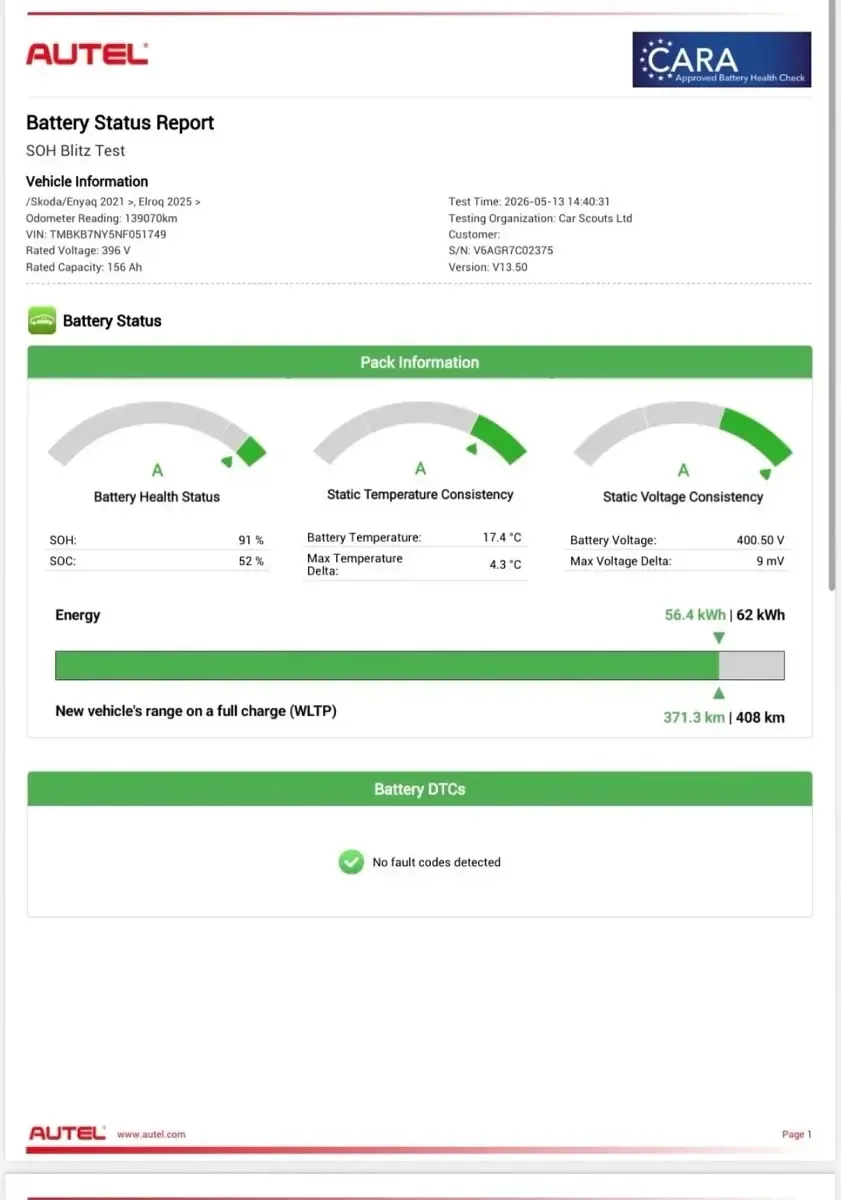Click the Pack Information header
Screen dimensions: 841x1200
420,362
